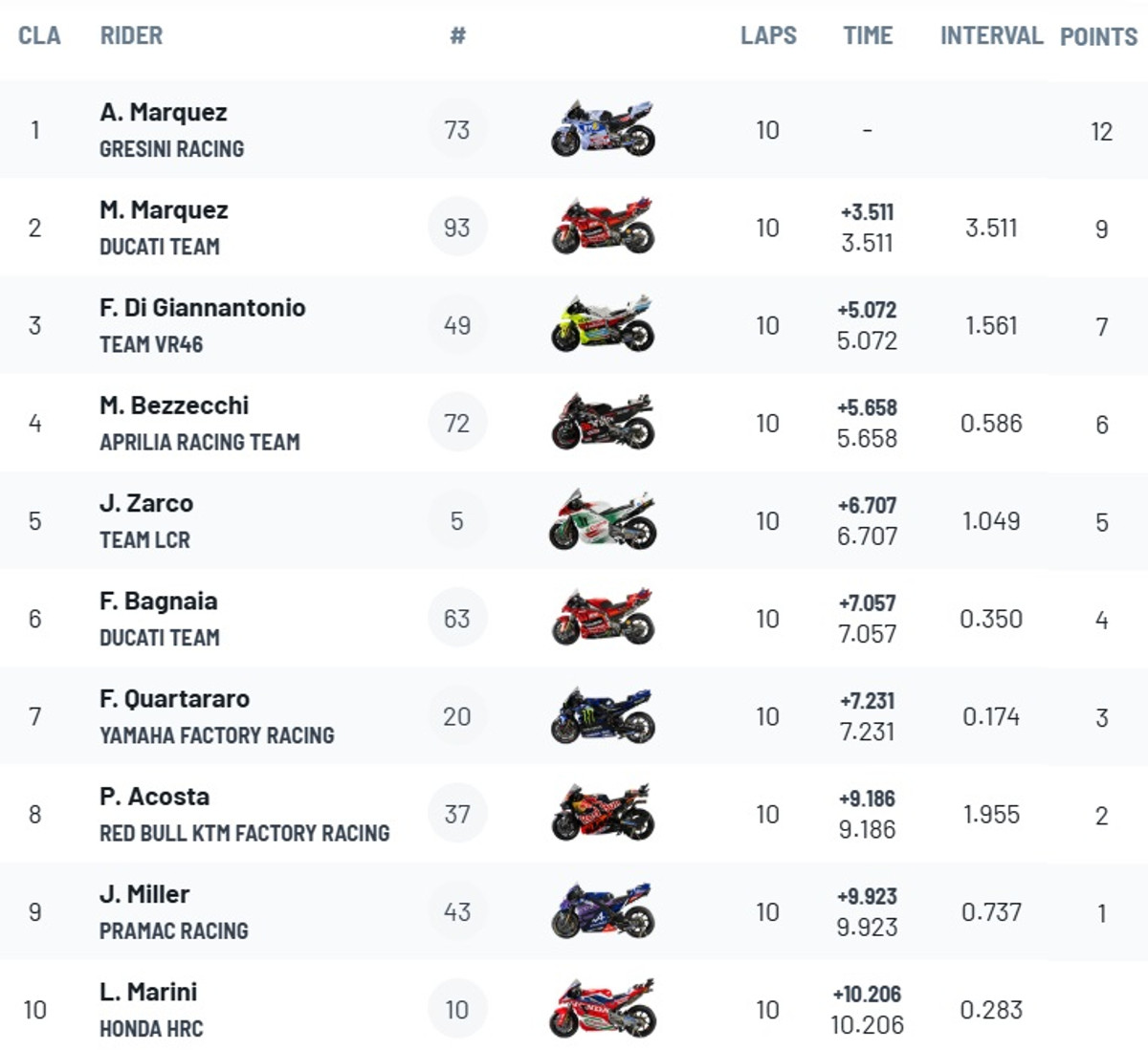Open the Gresini Racing team link

(x=172, y=149)
